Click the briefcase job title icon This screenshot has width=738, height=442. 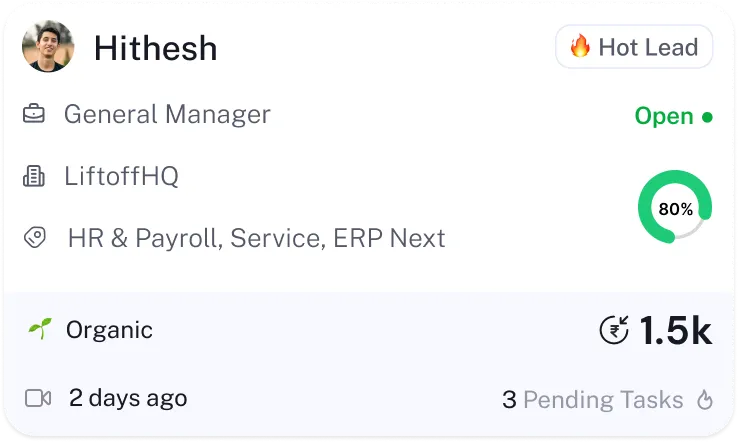click(35, 115)
